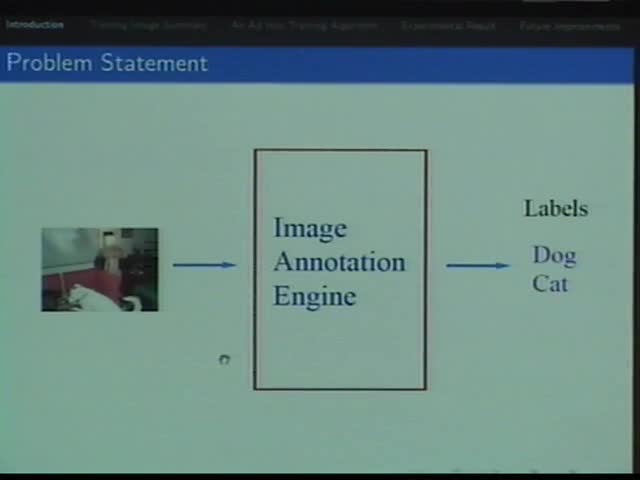640x480 pixels.
Task: Click the small circular pointer mark below arrow
Action: pyautogui.click(x=224, y=360)
